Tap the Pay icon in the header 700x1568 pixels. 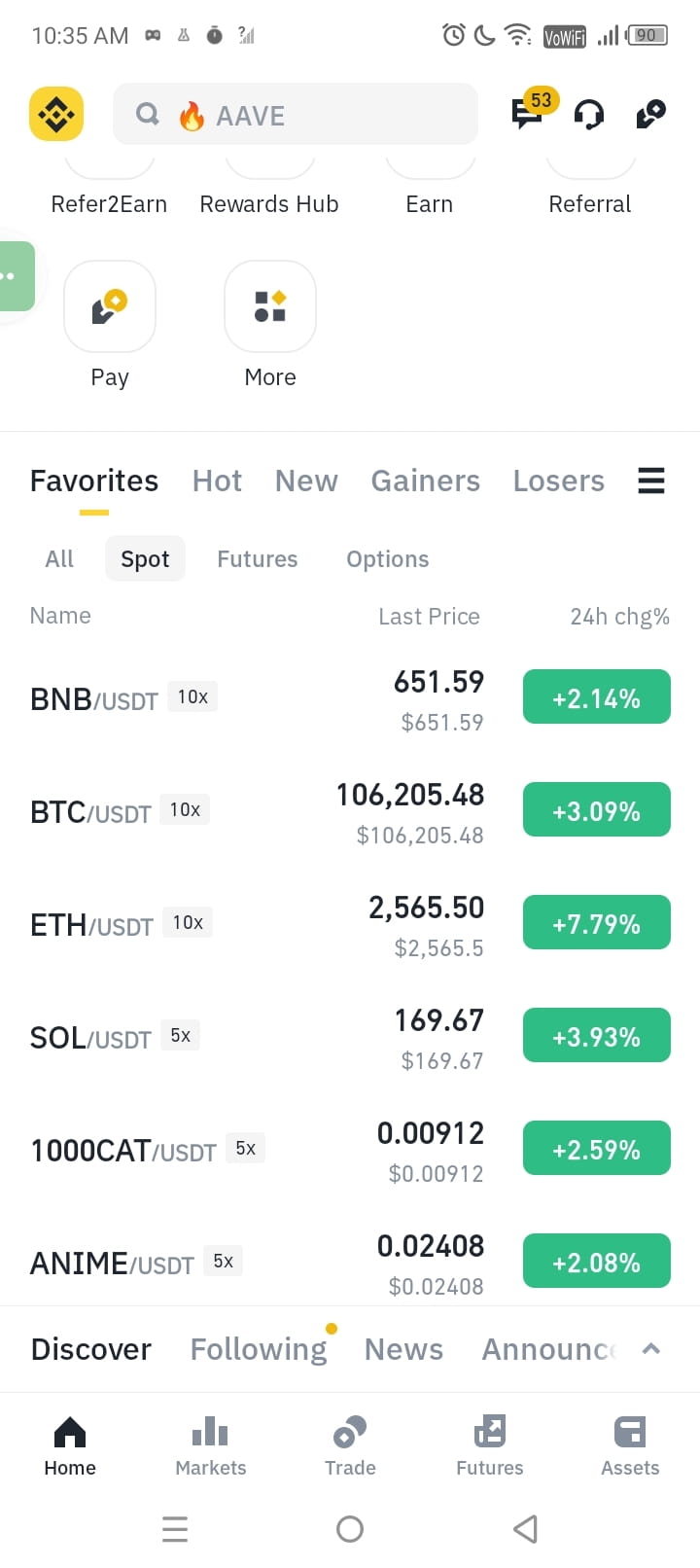click(650, 114)
